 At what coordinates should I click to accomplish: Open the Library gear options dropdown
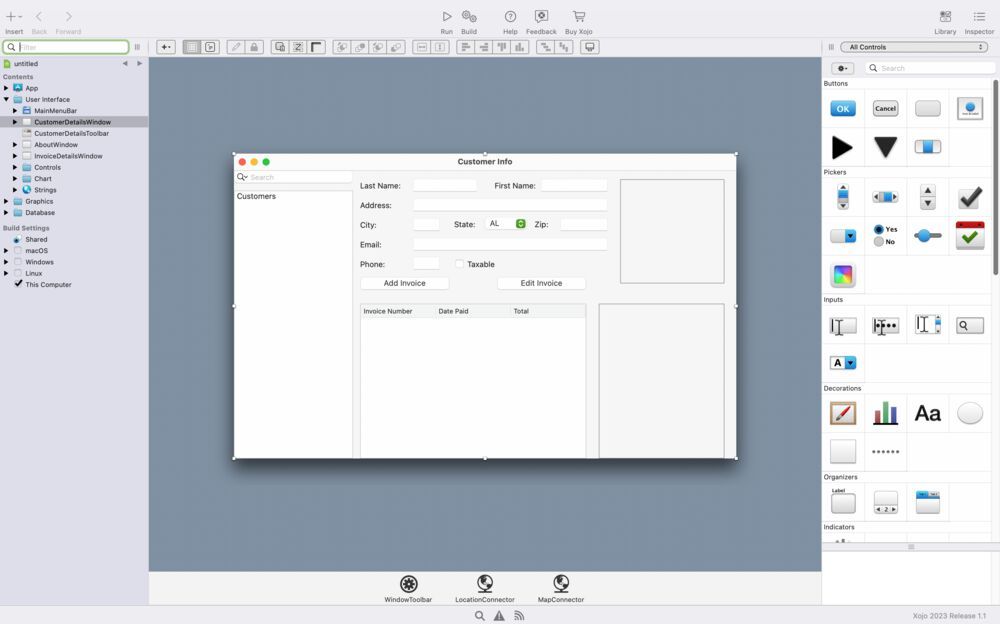coord(842,68)
